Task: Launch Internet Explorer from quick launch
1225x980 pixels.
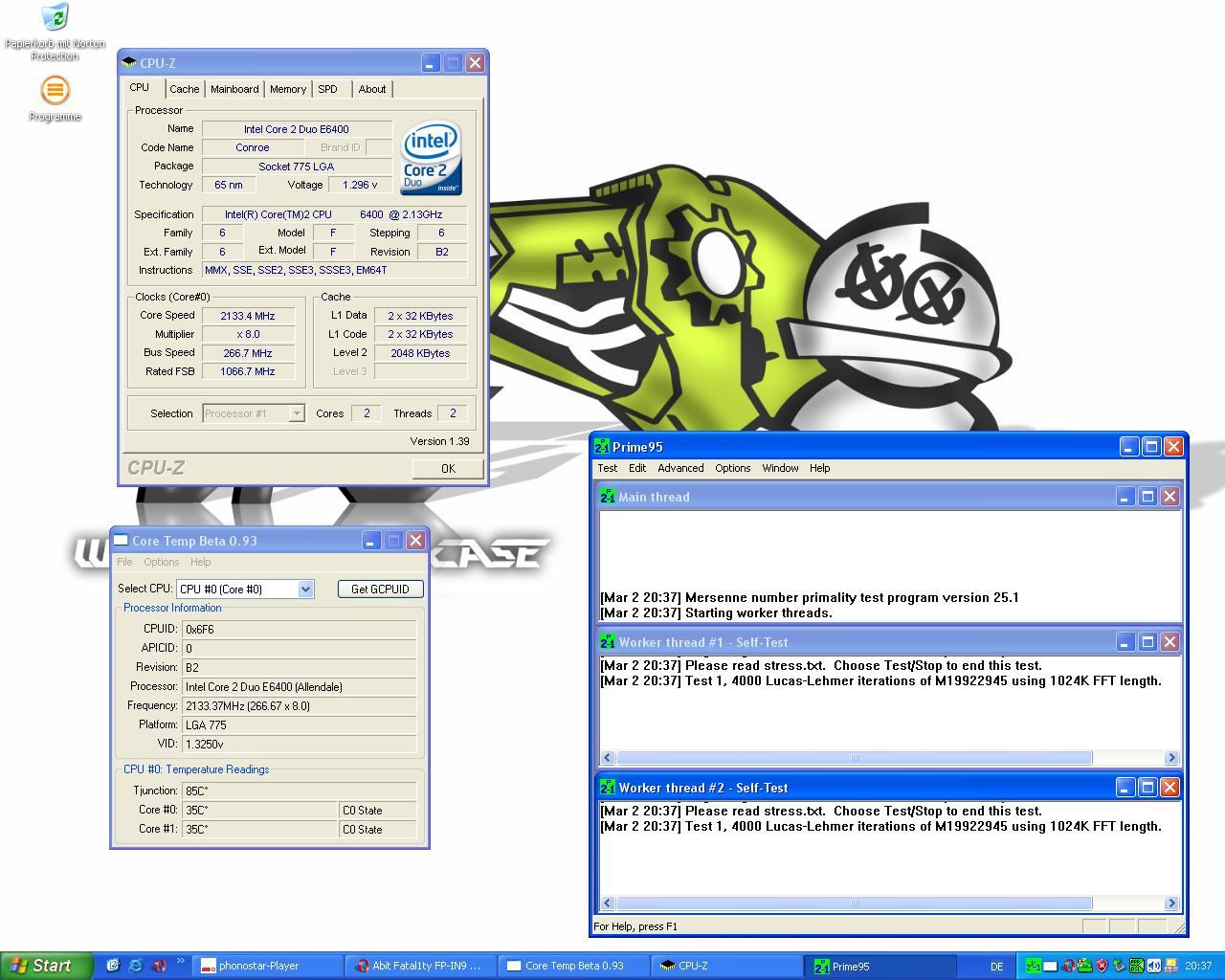Action: pos(136,966)
